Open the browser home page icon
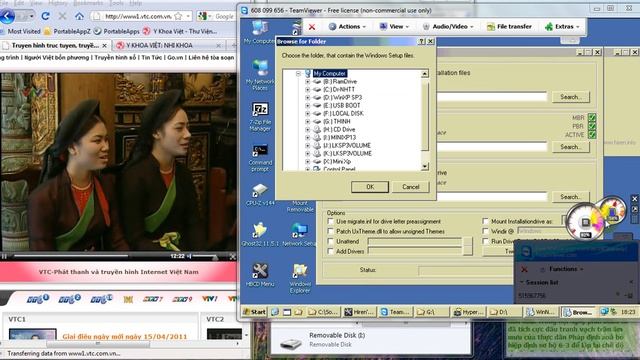The height and width of the screenshot is (360, 640). click(x=79, y=16)
